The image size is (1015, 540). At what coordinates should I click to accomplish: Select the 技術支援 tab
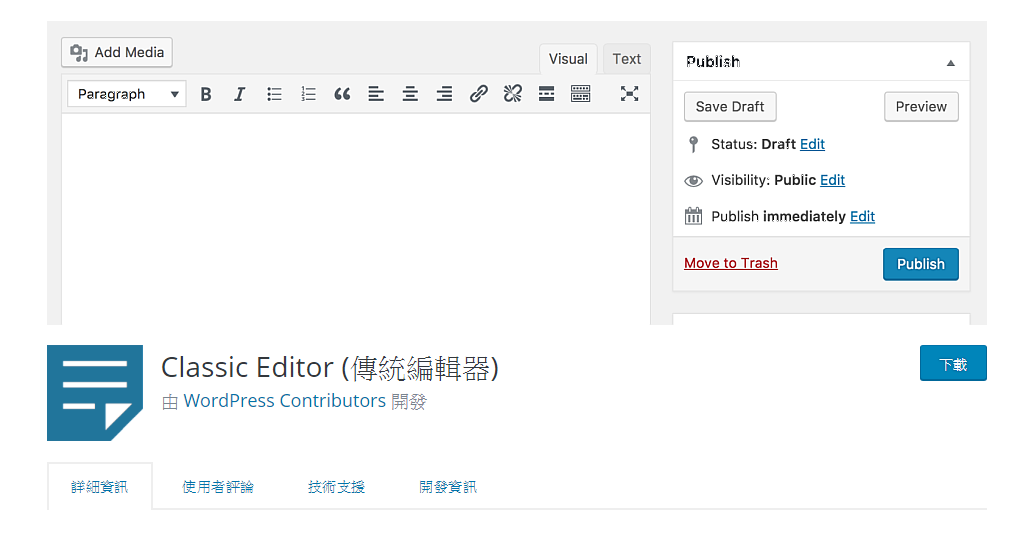pos(337,487)
